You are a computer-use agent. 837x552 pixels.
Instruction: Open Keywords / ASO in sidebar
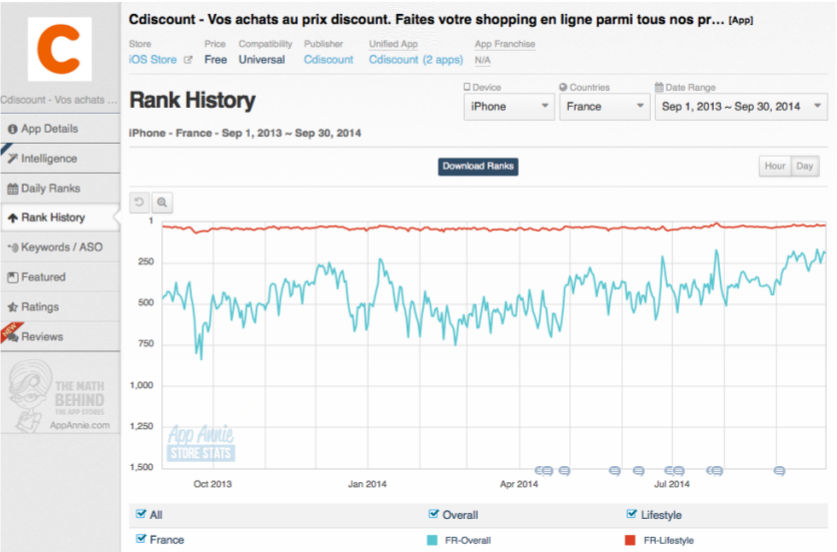[60, 247]
